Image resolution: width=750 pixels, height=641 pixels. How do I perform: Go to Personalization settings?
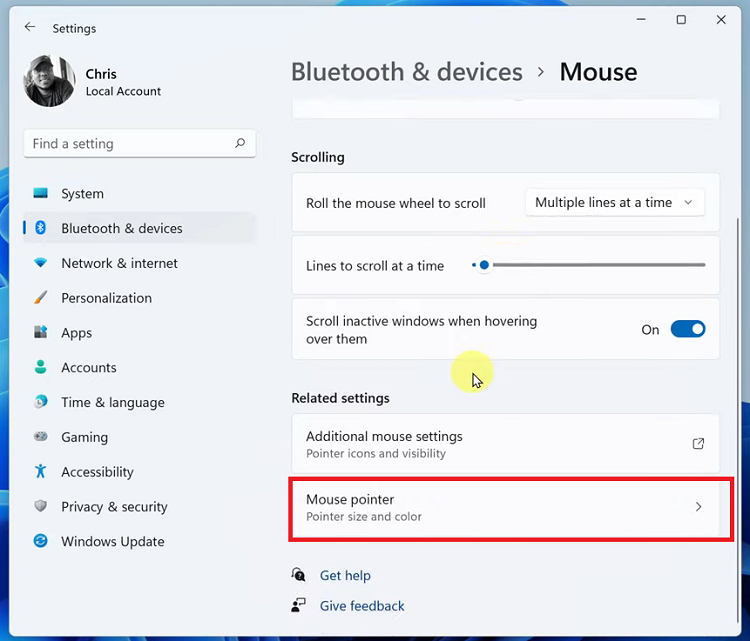click(x=140, y=298)
